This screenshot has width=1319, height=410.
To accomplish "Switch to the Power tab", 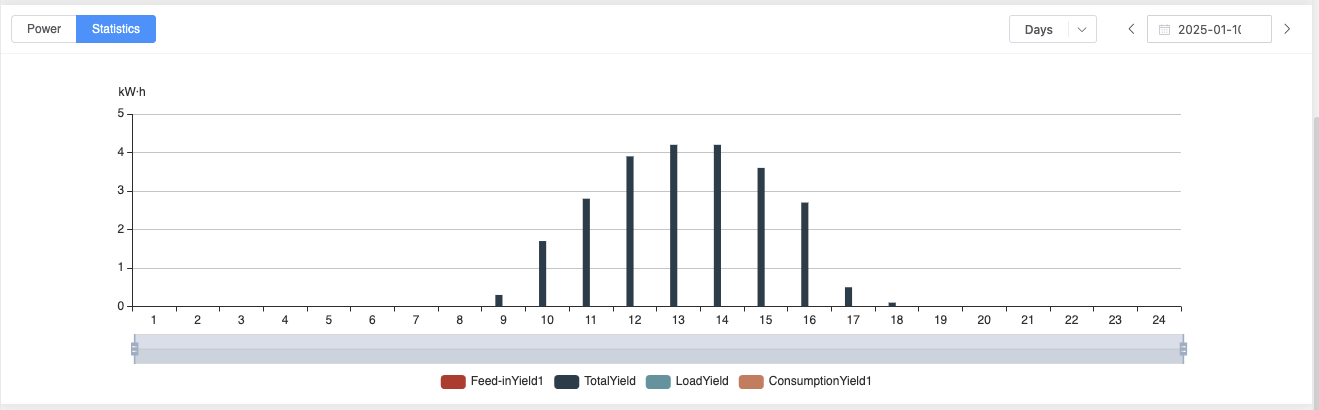I will (x=44, y=29).
